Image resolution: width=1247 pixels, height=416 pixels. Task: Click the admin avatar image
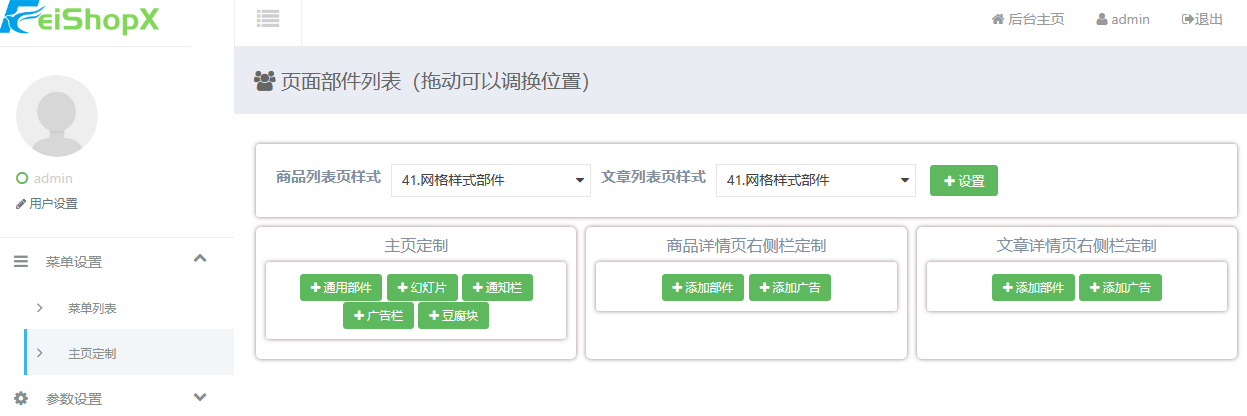coord(57,116)
